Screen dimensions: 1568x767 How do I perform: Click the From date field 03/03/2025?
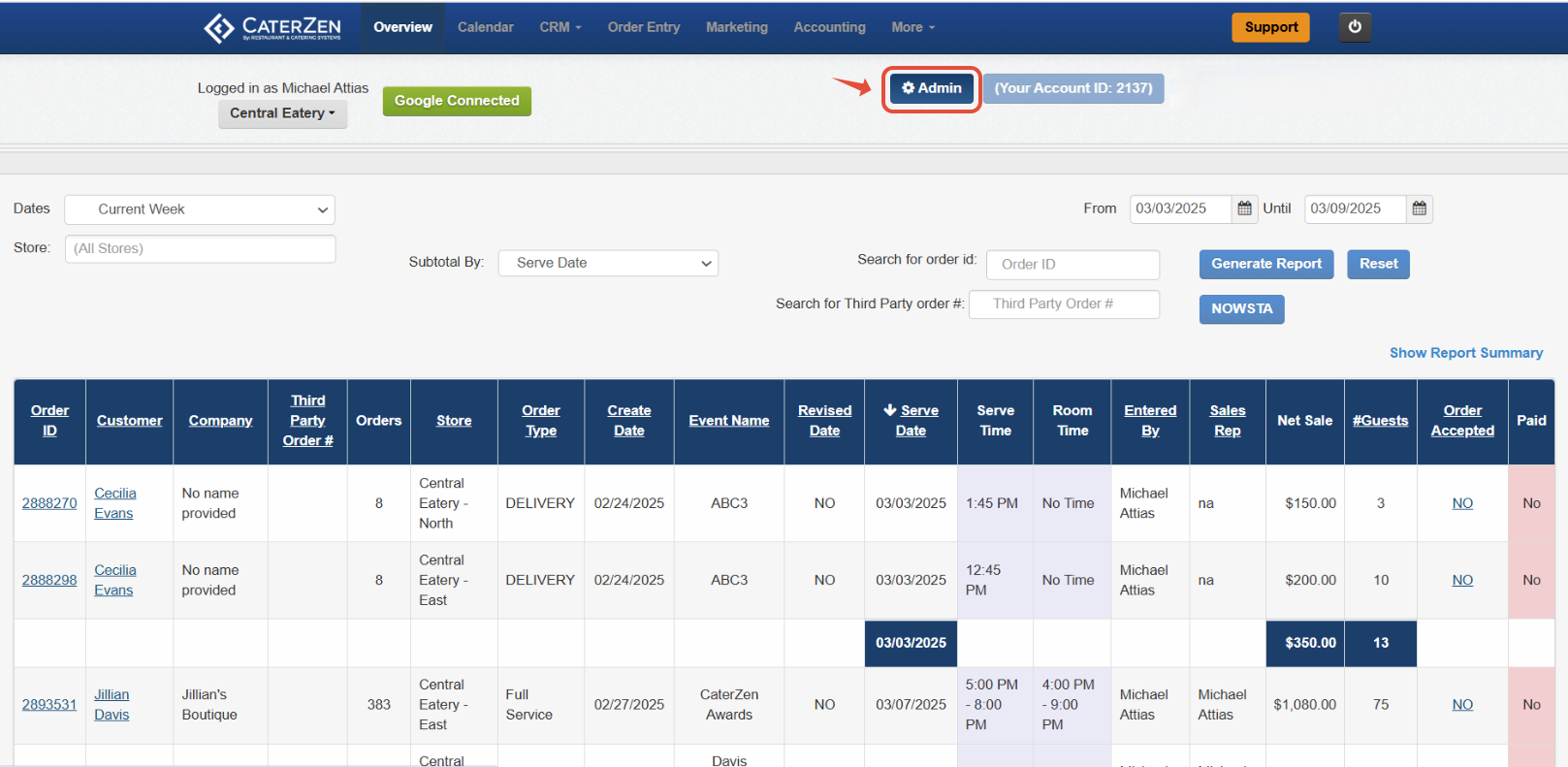pos(1181,208)
